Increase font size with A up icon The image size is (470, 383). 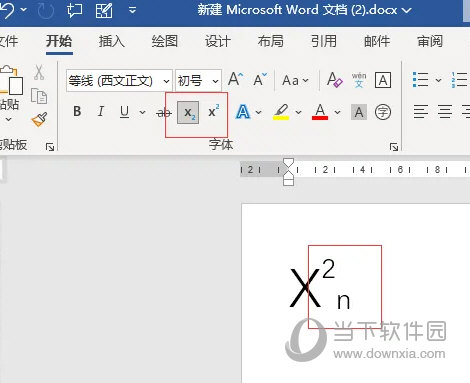235,80
